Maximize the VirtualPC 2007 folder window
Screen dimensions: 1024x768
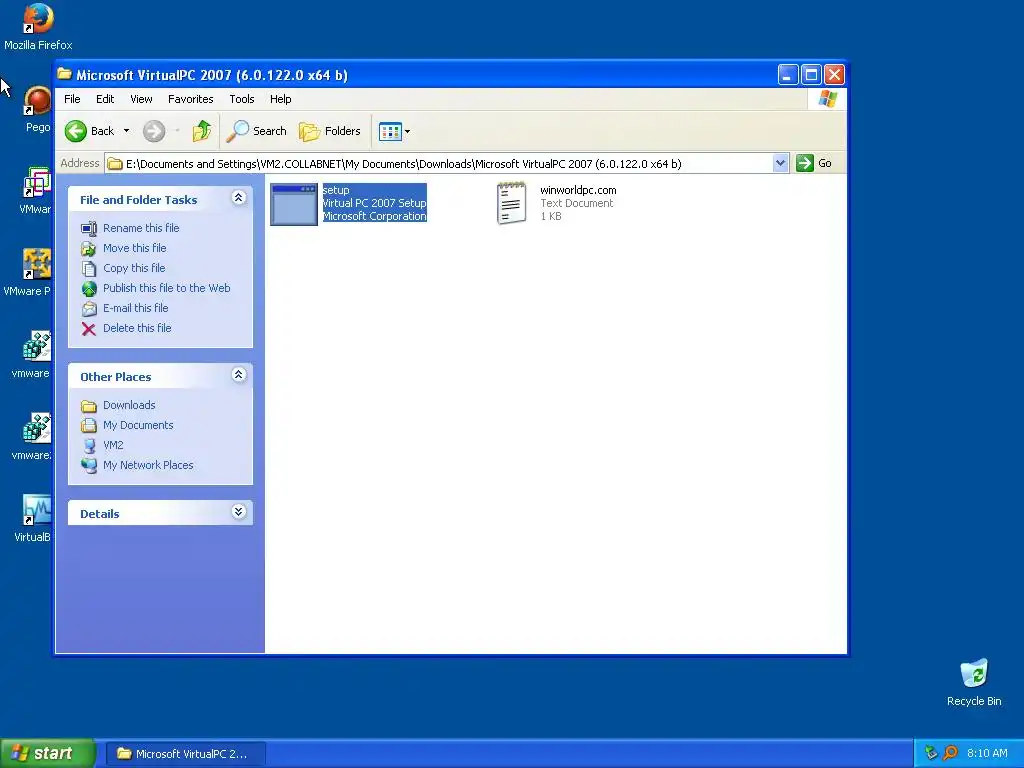click(811, 74)
